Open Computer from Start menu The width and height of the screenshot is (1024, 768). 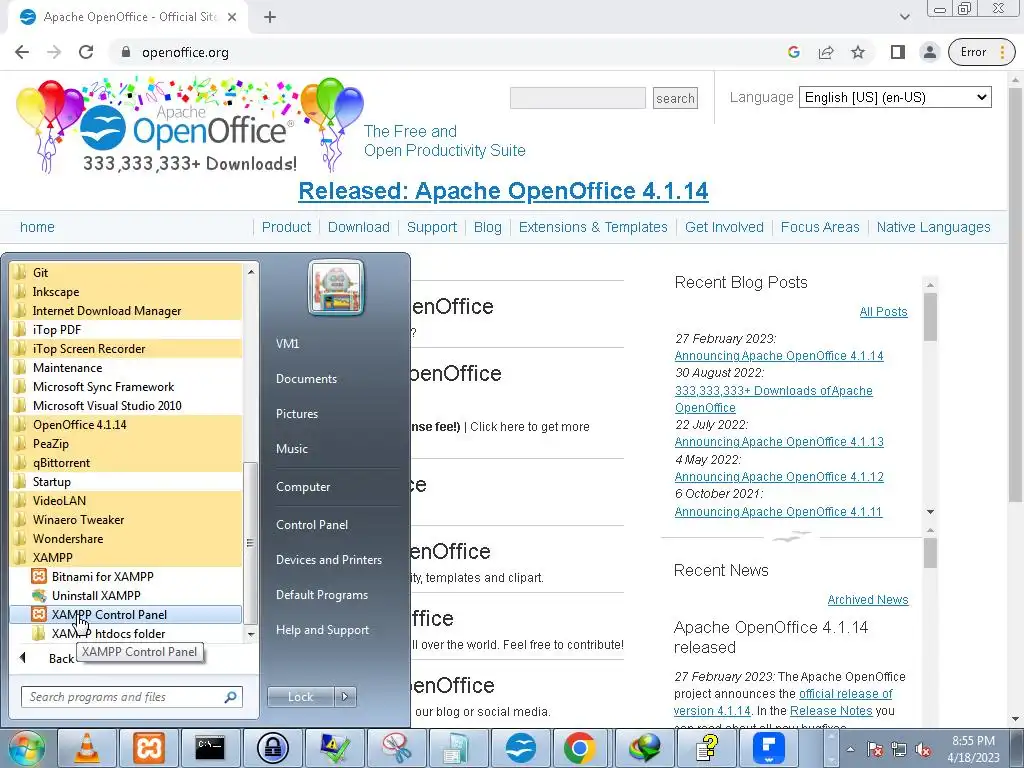tap(303, 487)
